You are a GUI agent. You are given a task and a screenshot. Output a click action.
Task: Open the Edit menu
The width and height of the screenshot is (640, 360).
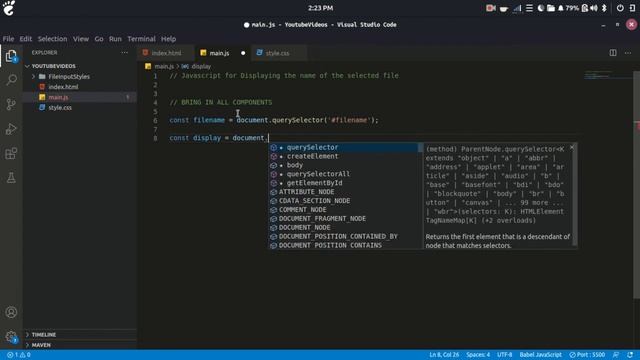point(26,39)
